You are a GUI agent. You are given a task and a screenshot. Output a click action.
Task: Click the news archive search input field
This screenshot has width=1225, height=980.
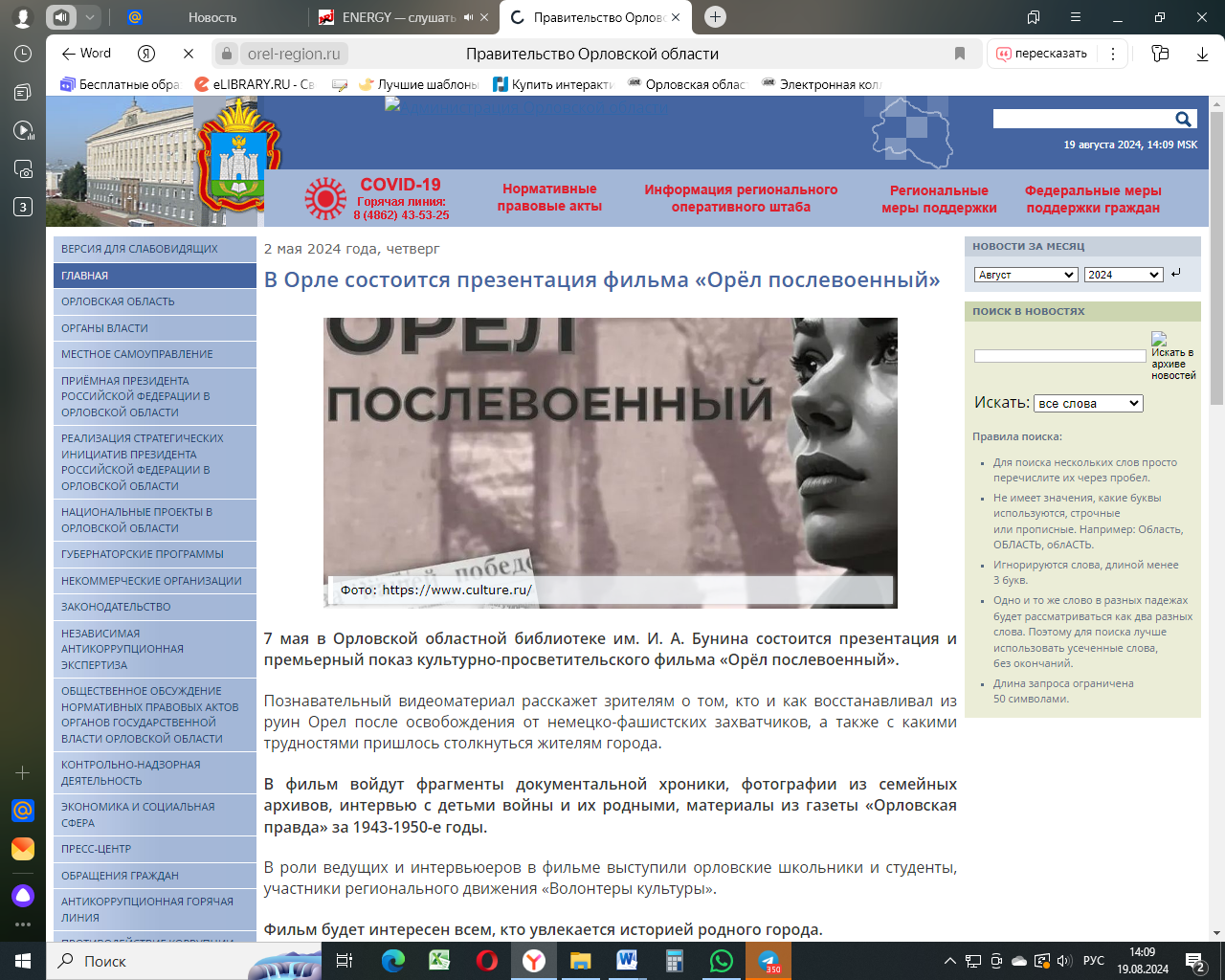click(x=1059, y=356)
